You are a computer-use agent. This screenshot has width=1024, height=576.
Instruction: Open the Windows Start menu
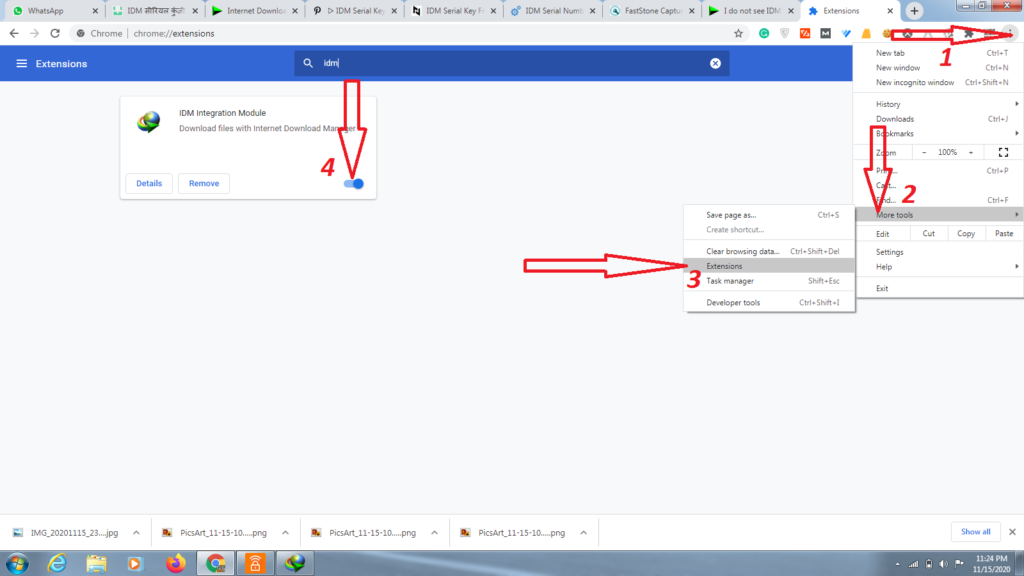(x=17, y=563)
